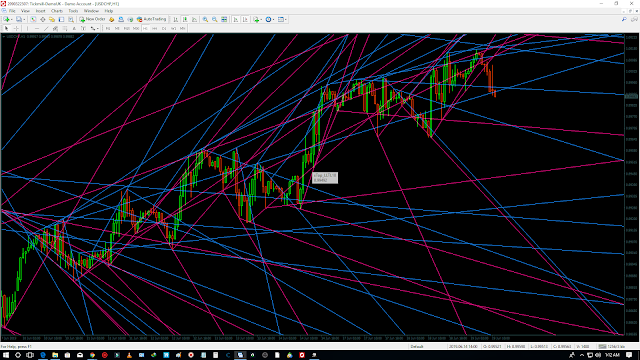Expand the Periodicity clock dropdown
Screen dimensions: 640x360
(270, 19)
